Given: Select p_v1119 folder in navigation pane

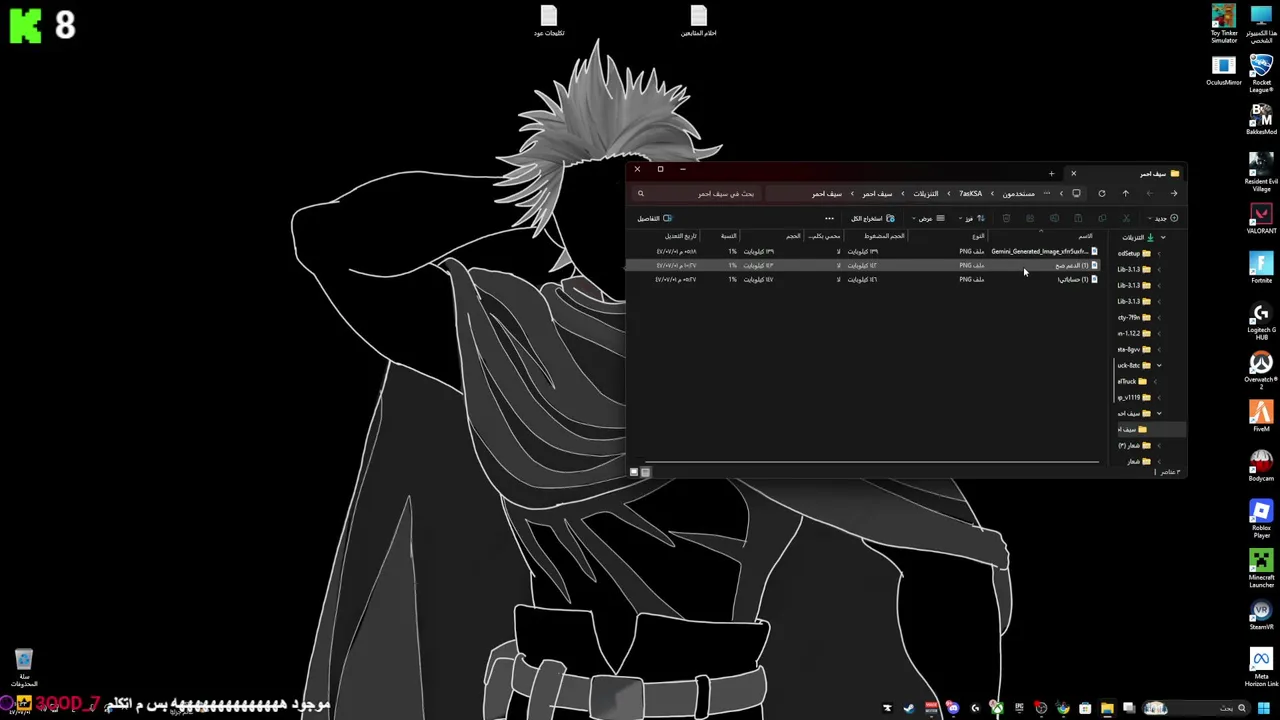Looking at the screenshot, I should pos(1135,397).
